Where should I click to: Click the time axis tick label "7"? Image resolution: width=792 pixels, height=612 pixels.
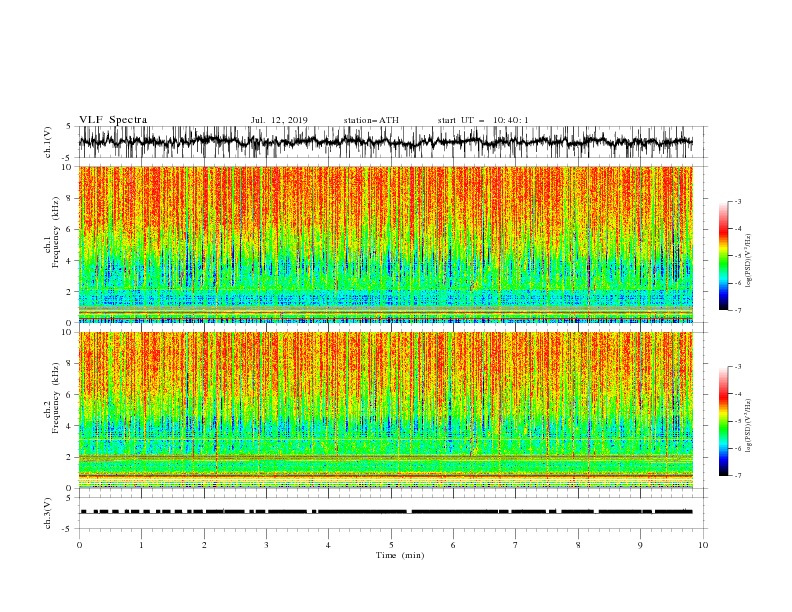pos(516,545)
